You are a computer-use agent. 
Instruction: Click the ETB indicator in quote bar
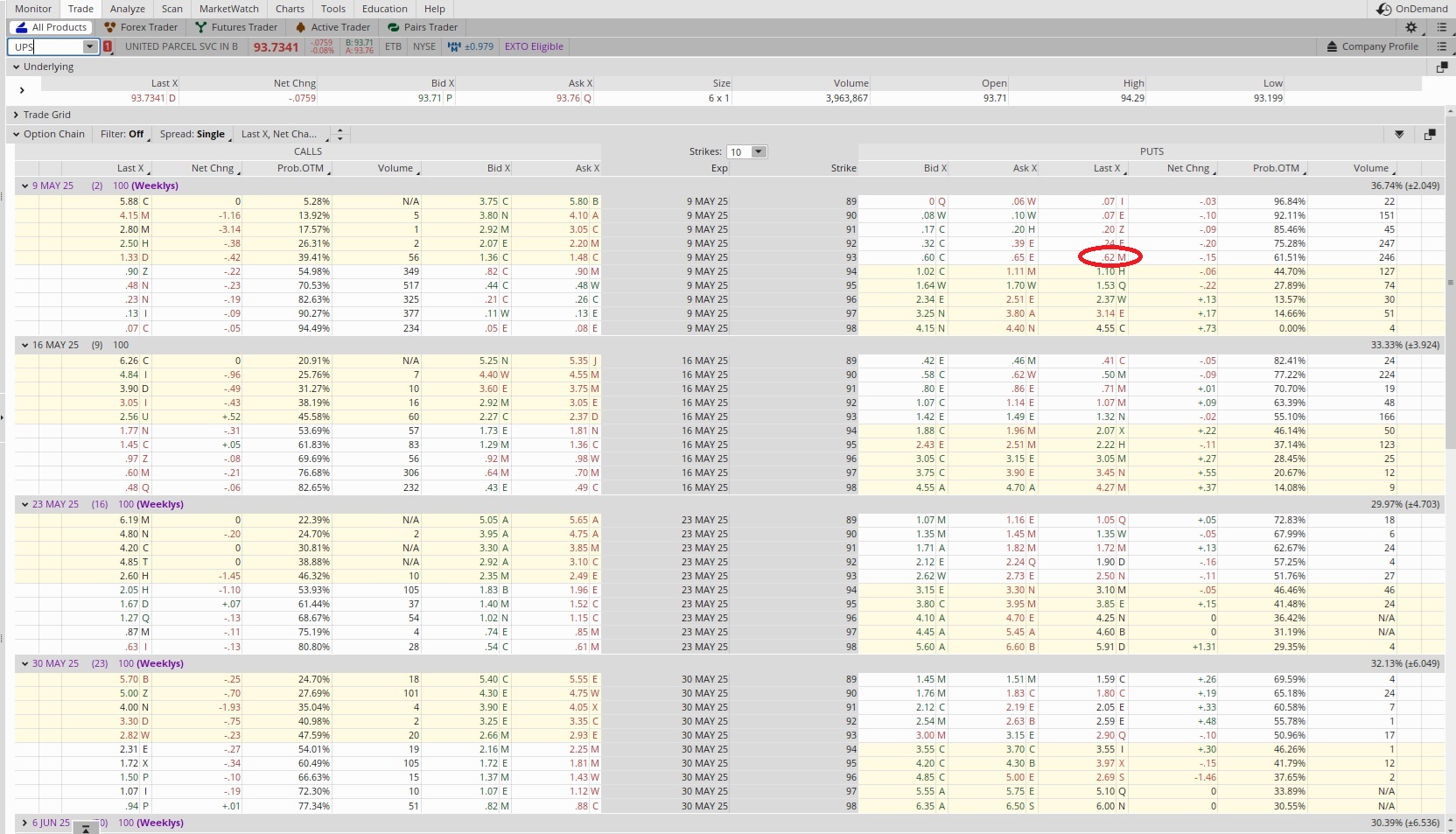(x=394, y=46)
